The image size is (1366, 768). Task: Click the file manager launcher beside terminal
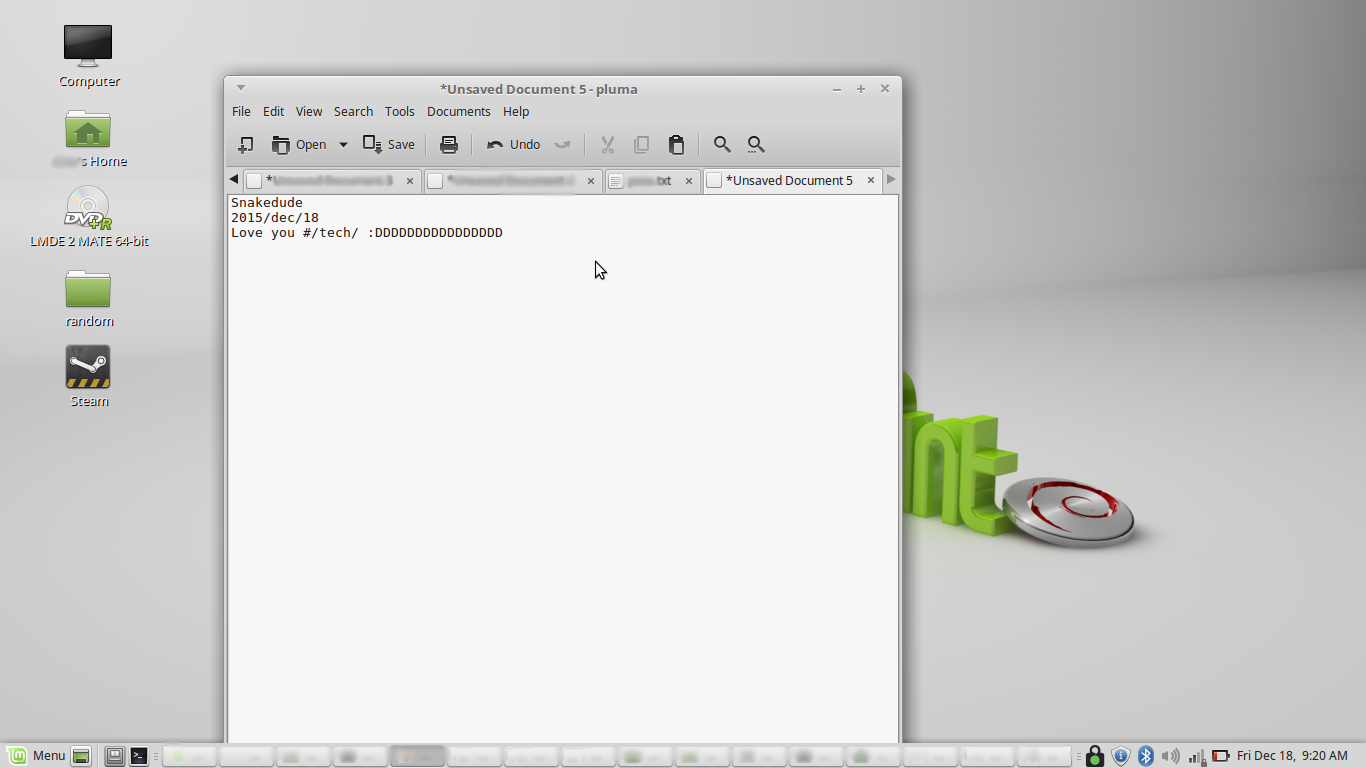(x=115, y=756)
